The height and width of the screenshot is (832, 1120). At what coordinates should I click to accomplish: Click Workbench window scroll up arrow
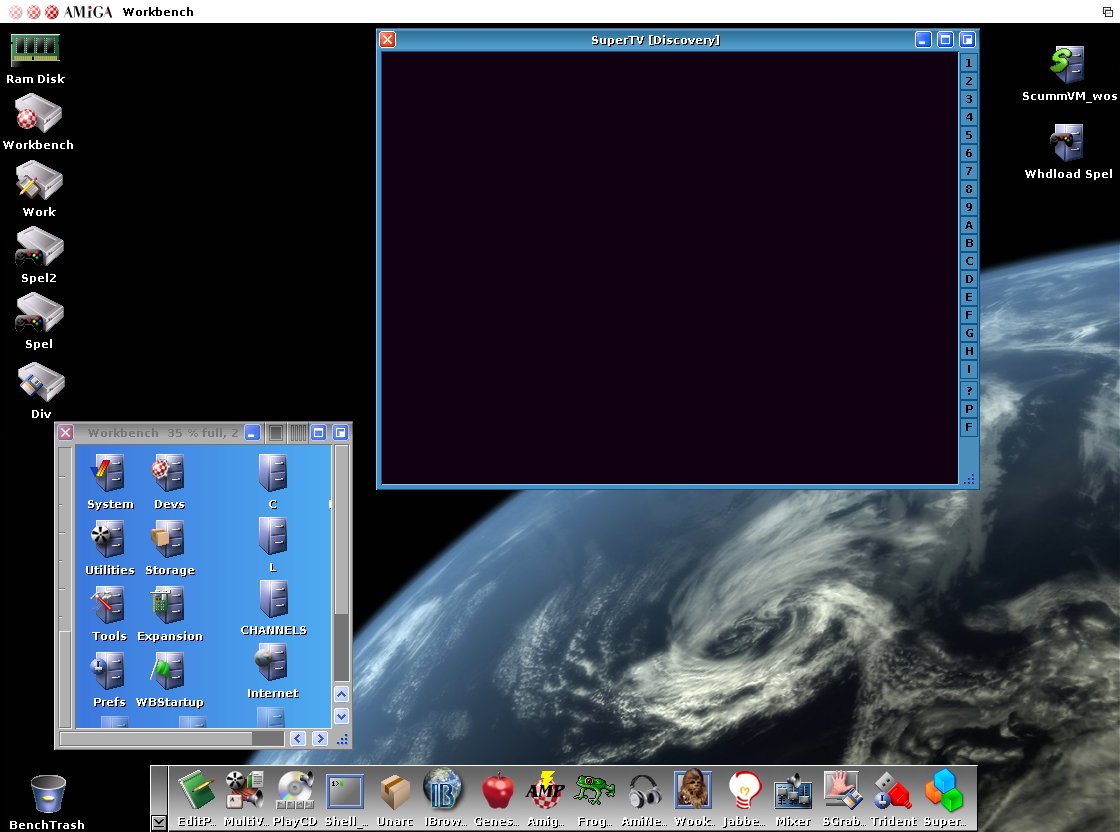tap(341, 694)
